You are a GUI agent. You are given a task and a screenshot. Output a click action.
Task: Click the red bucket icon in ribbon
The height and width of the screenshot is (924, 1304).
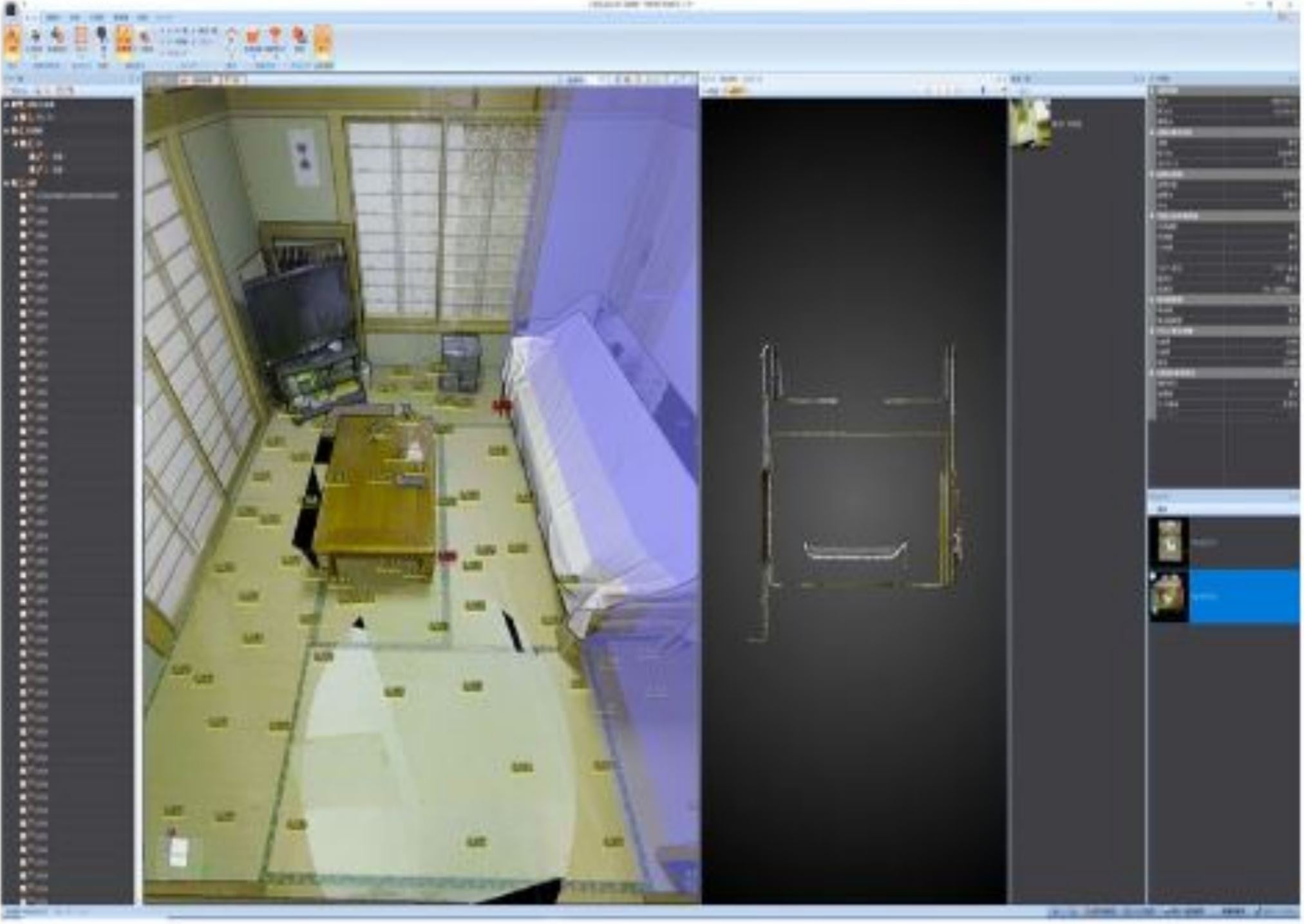[253, 37]
